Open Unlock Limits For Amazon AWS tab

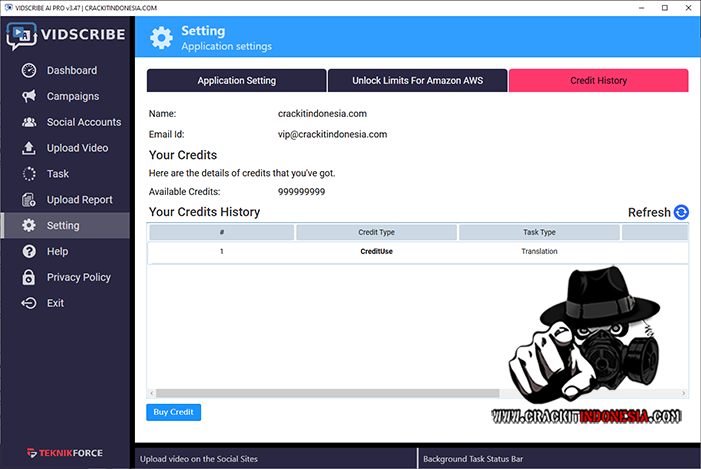[418, 80]
